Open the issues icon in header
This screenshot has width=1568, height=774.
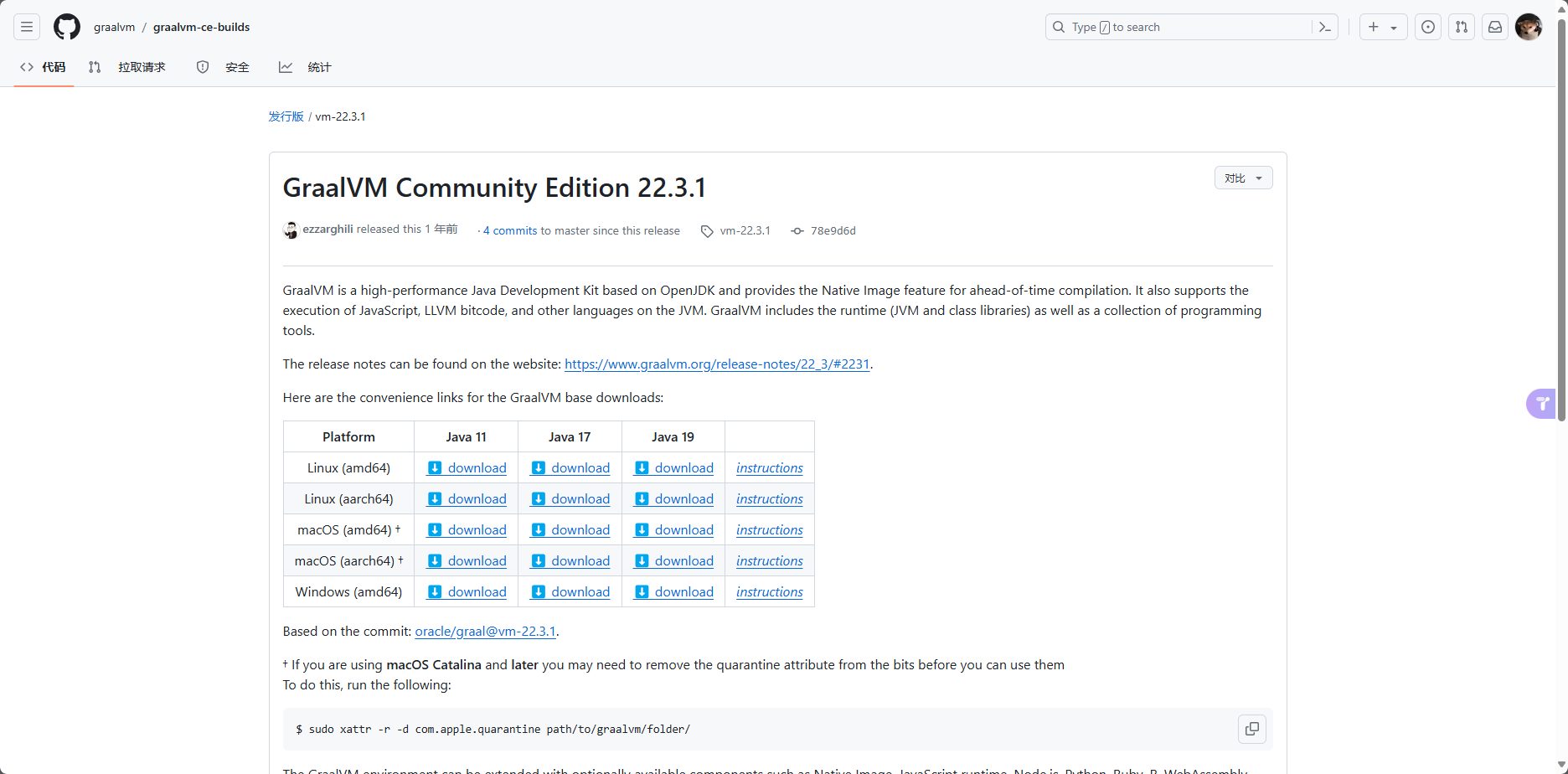click(x=1428, y=27)
